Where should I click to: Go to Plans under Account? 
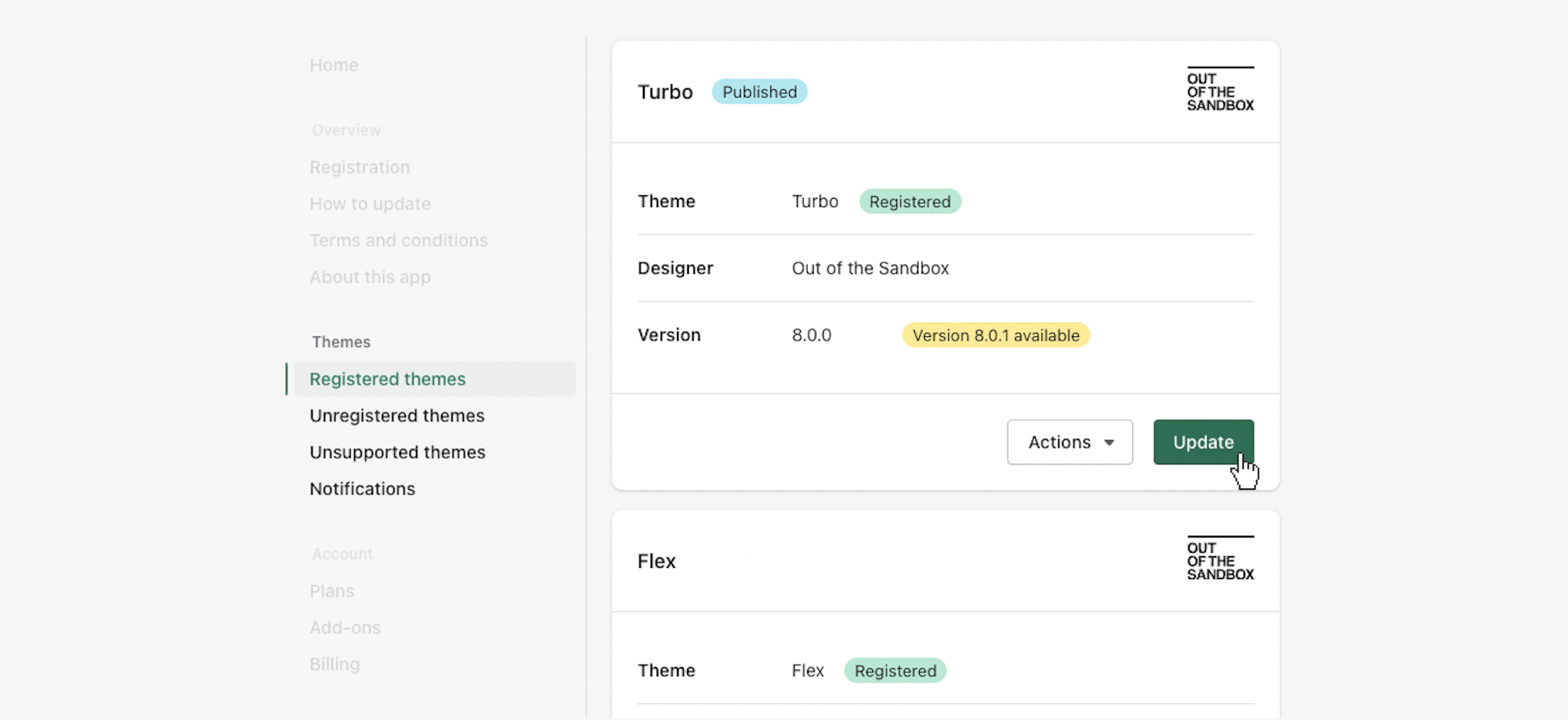coord(331,591)
